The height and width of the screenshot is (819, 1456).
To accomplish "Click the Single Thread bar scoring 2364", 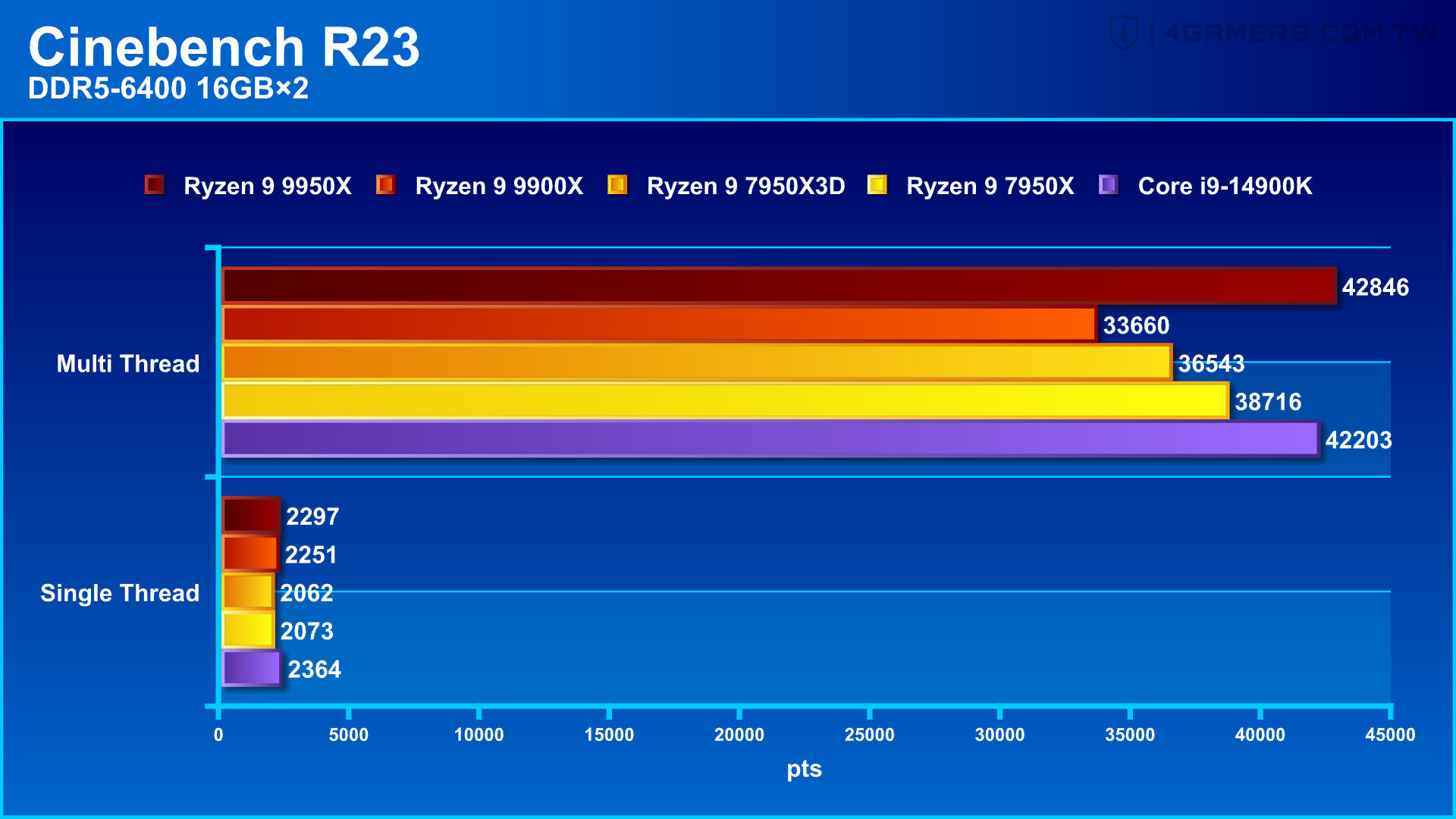I will (252, 669).
